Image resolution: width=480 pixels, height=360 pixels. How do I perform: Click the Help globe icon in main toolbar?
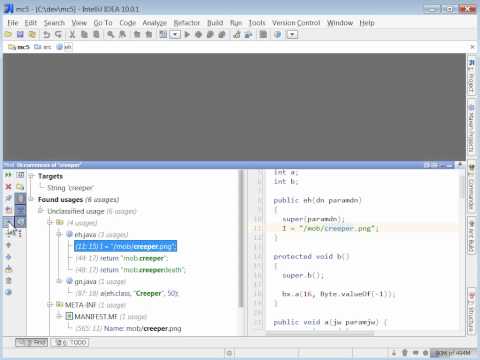[277, 35]
